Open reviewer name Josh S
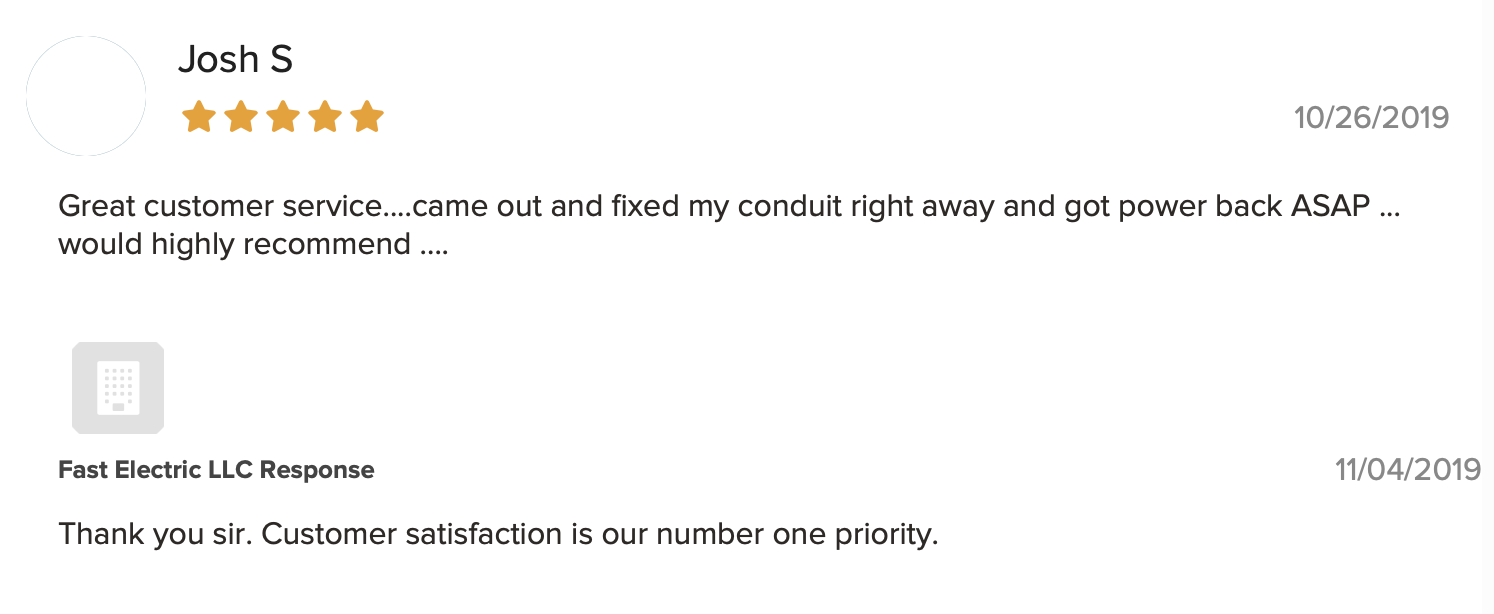The width and height of the screenshot is (1494, 614). click(235, 60)
